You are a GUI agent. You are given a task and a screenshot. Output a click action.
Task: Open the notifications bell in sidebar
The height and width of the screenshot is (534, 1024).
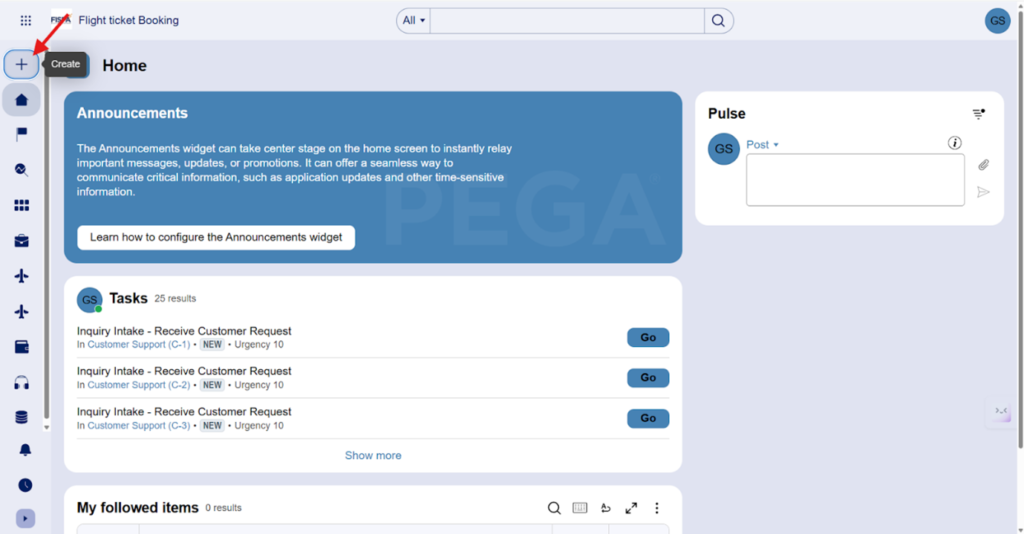coord(25,450)
